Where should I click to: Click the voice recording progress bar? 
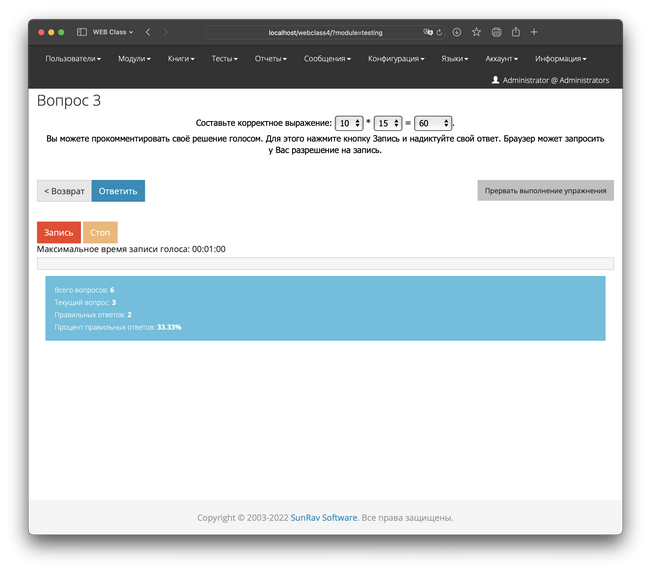point(325,263)
